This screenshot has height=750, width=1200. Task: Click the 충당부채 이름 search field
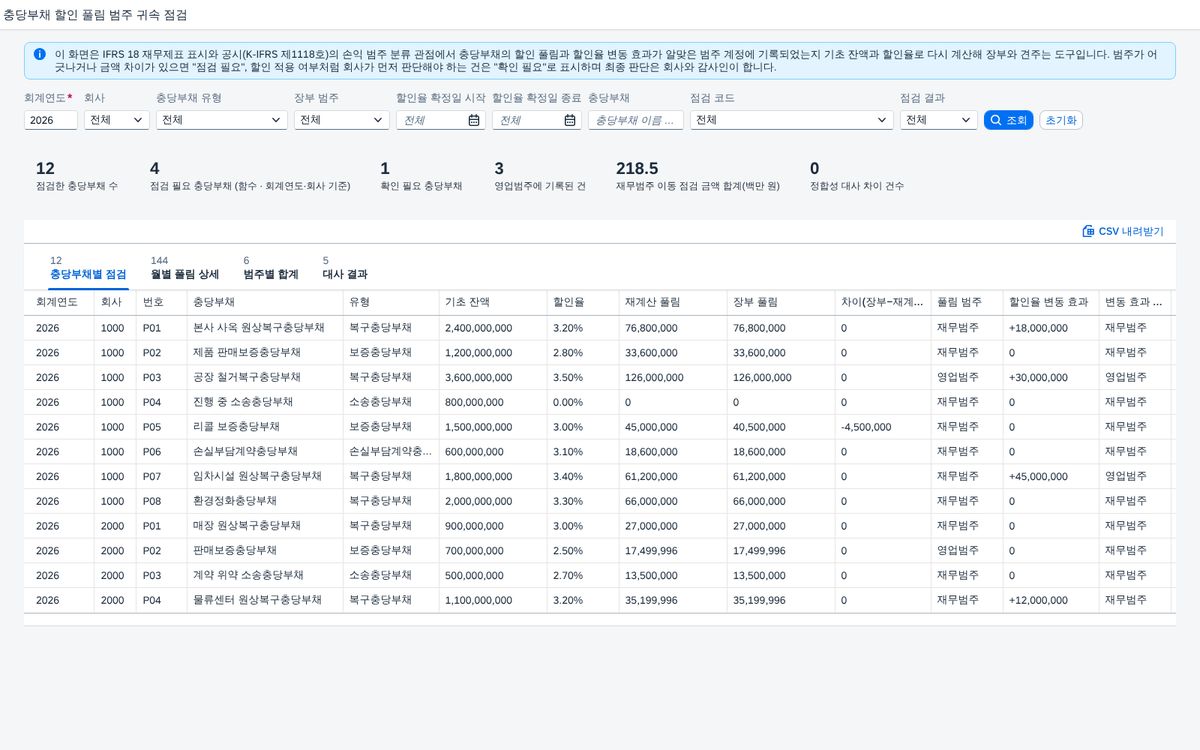tap(636, 120)
